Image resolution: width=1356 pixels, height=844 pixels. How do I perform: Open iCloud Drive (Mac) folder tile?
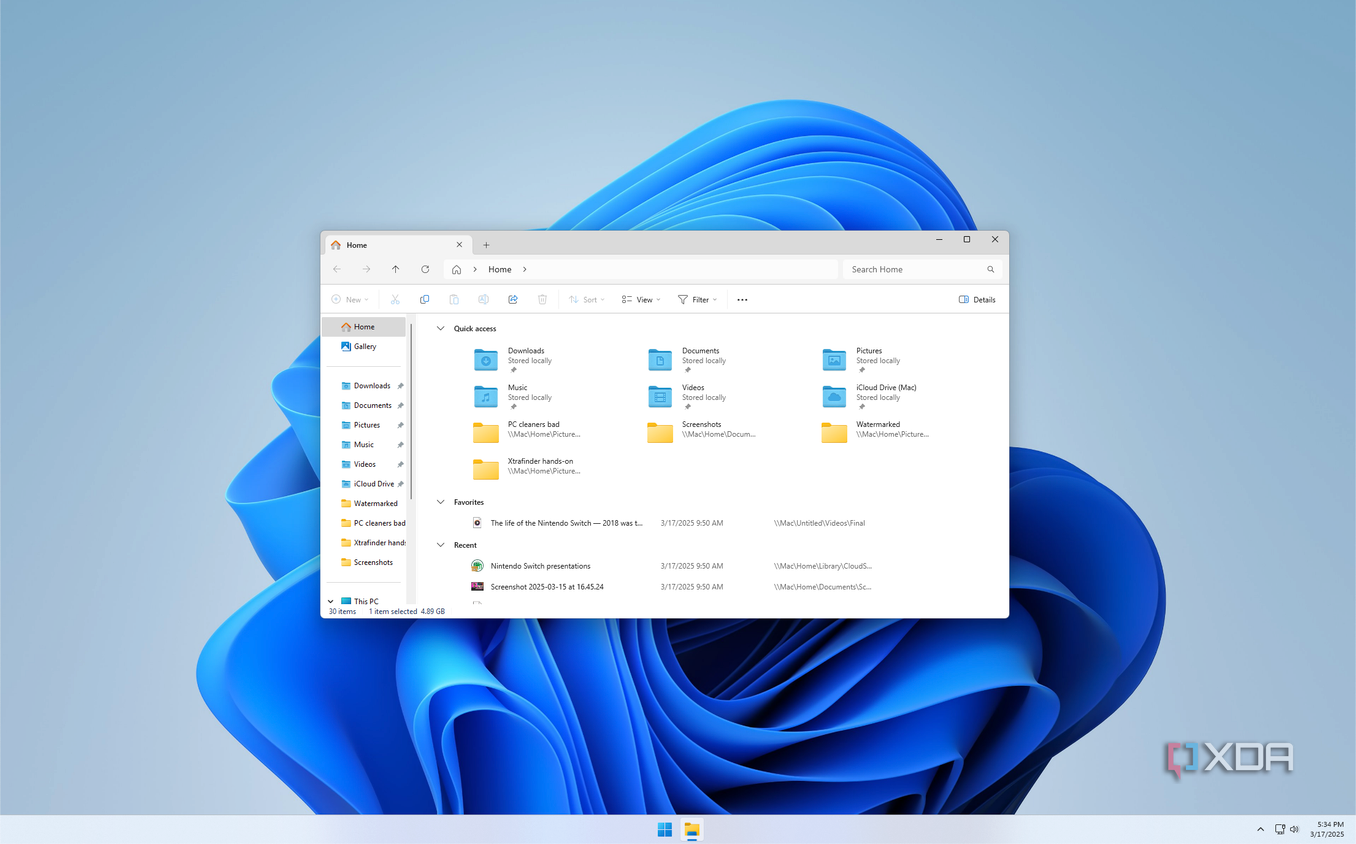tap(869, 397)
